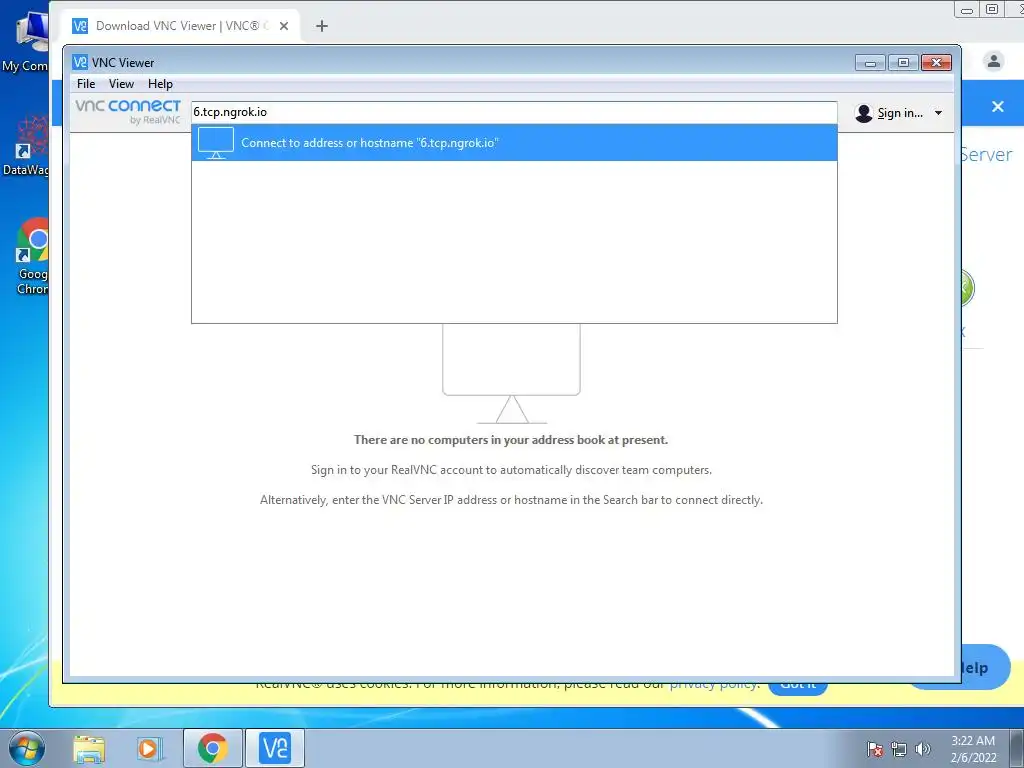Click the taskbar clock showing 3:22 AM
The width and height of the screenshot is (1024, 768).
point(973,749)
